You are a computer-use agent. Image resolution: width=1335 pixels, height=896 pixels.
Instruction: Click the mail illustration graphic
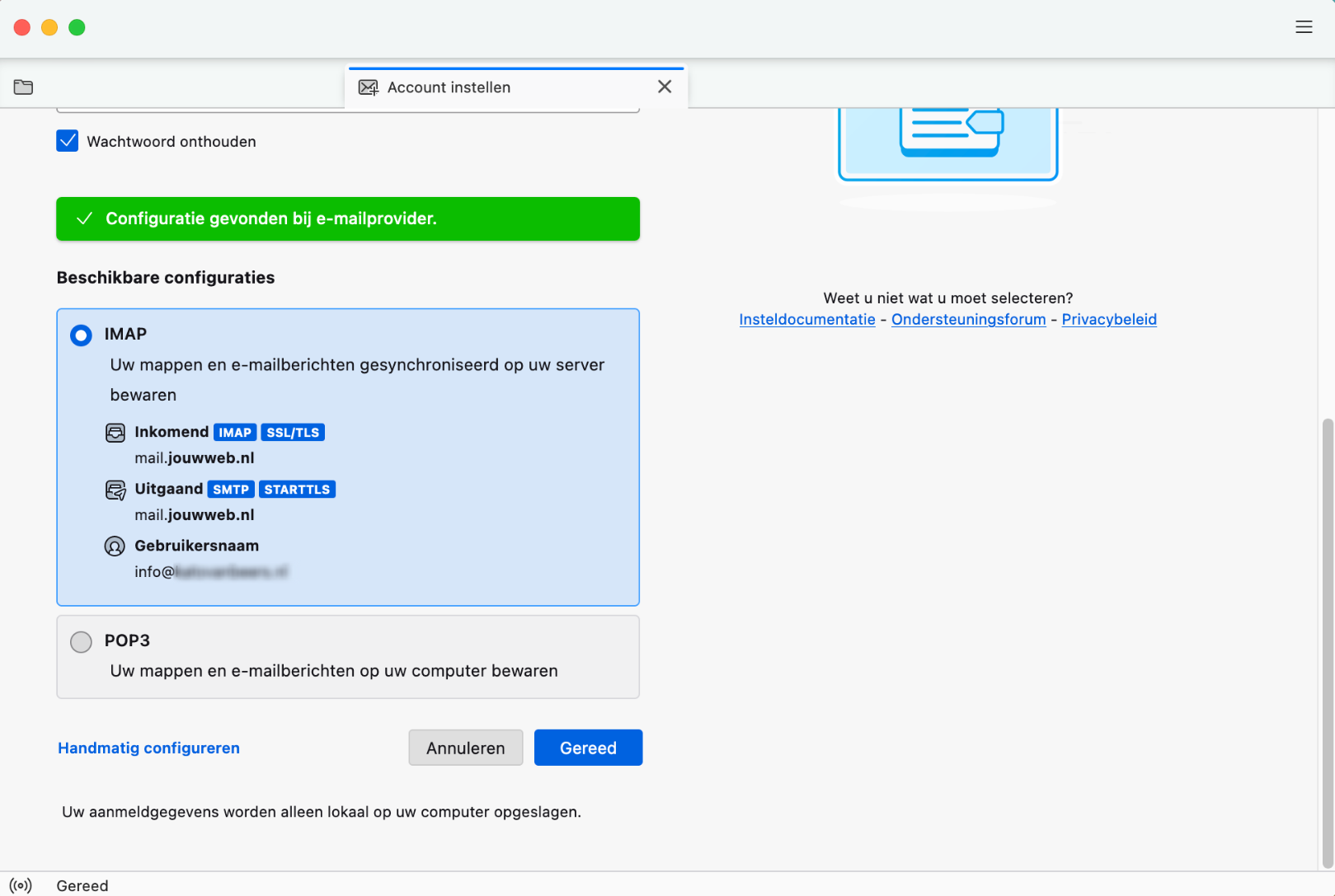tap(947, 140)
